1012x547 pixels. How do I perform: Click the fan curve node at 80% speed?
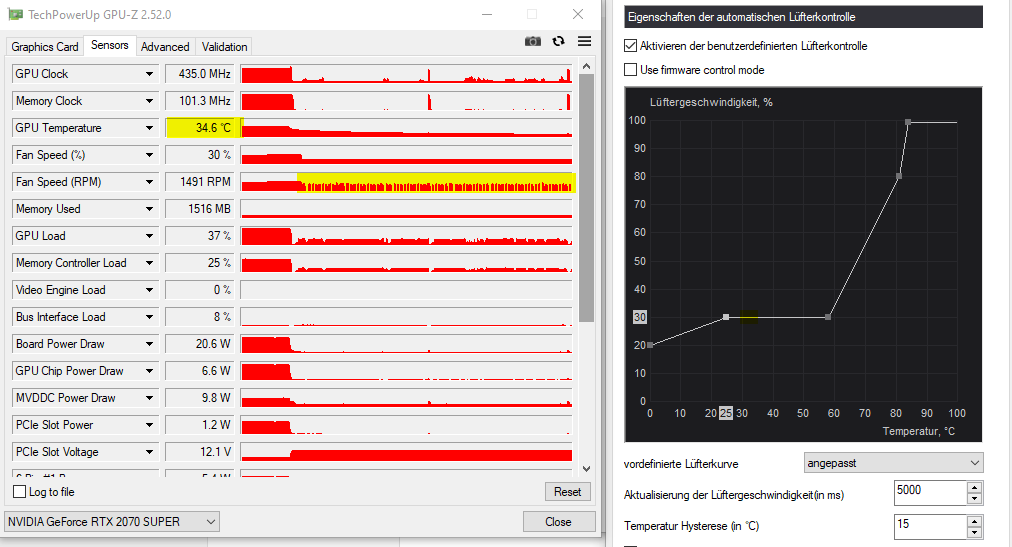pos(898,176)
